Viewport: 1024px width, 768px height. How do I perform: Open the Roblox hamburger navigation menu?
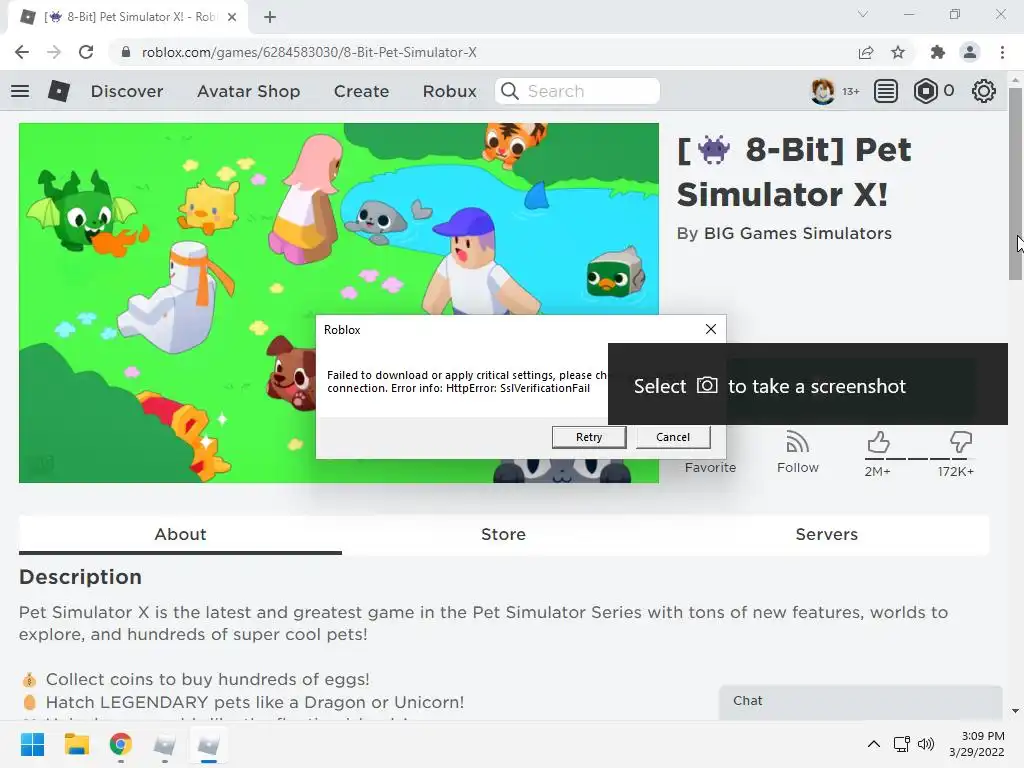pos(20,91)
